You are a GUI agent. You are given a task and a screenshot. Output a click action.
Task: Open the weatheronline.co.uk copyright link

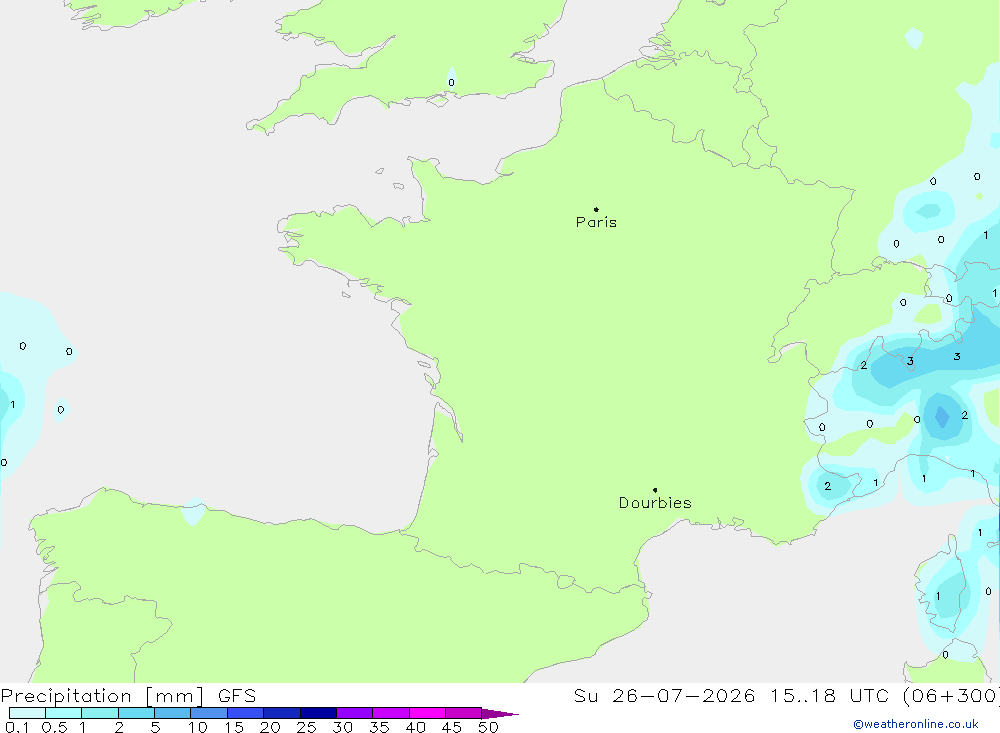pos(916,724)
